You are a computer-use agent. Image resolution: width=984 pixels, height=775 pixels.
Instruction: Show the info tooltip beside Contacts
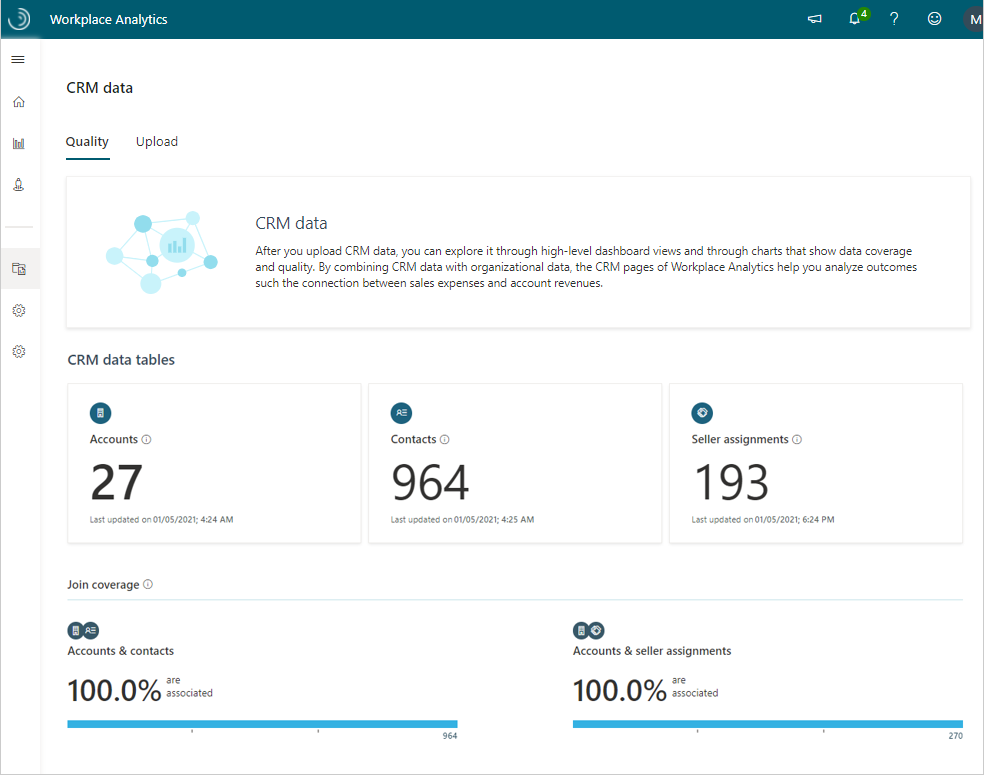pos(444,439)
